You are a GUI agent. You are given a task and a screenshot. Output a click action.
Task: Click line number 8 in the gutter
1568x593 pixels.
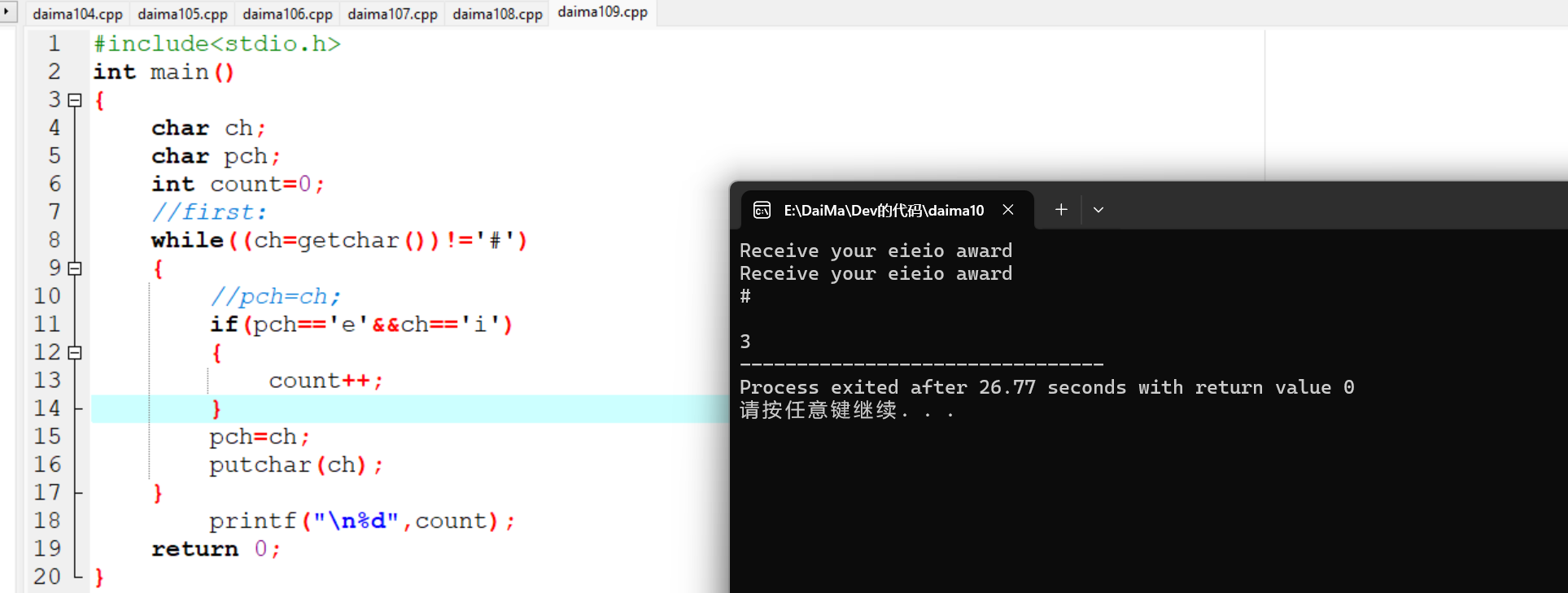click(x=54, y=240)
